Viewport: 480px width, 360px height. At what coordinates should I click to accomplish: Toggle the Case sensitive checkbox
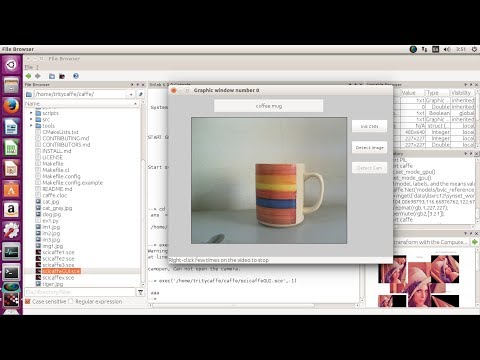click(28, 301)
